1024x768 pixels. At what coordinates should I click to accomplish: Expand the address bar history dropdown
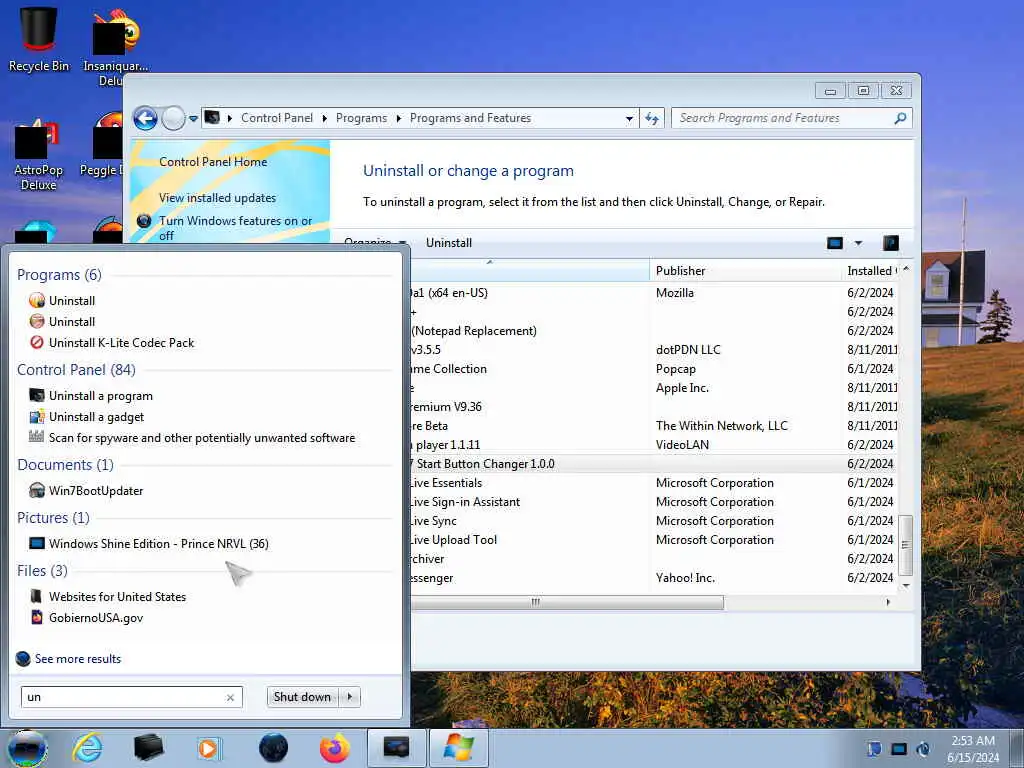629,119
